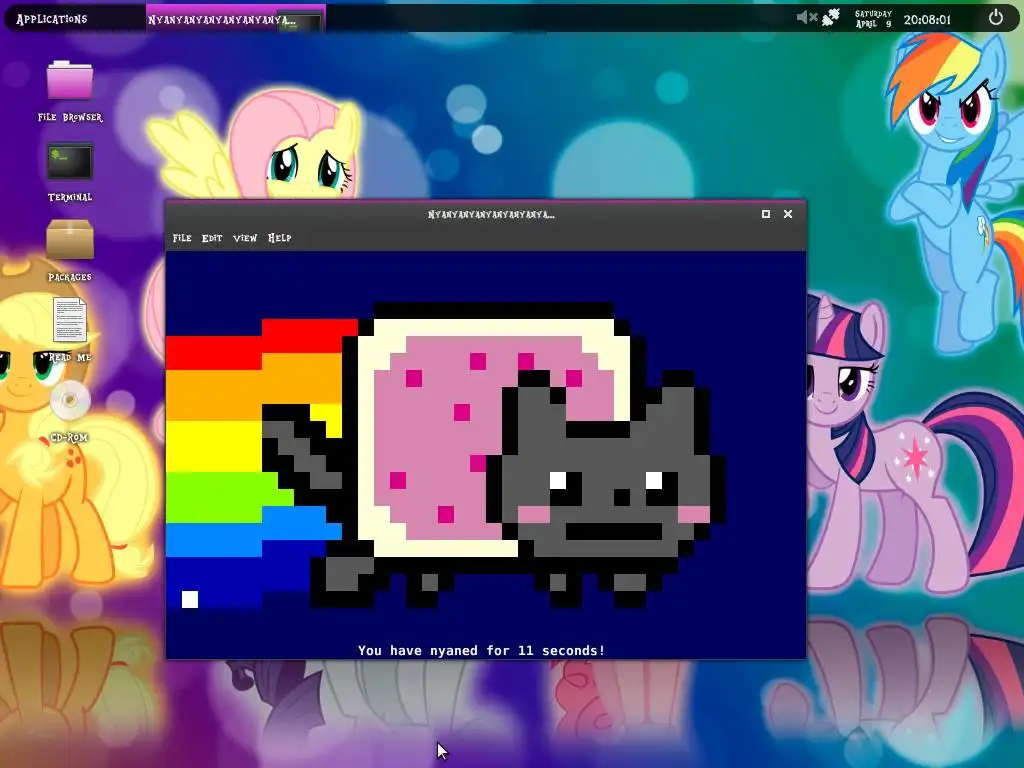
Task: Click the Saturday April 9 date
Action: click(x=873, y=19)
